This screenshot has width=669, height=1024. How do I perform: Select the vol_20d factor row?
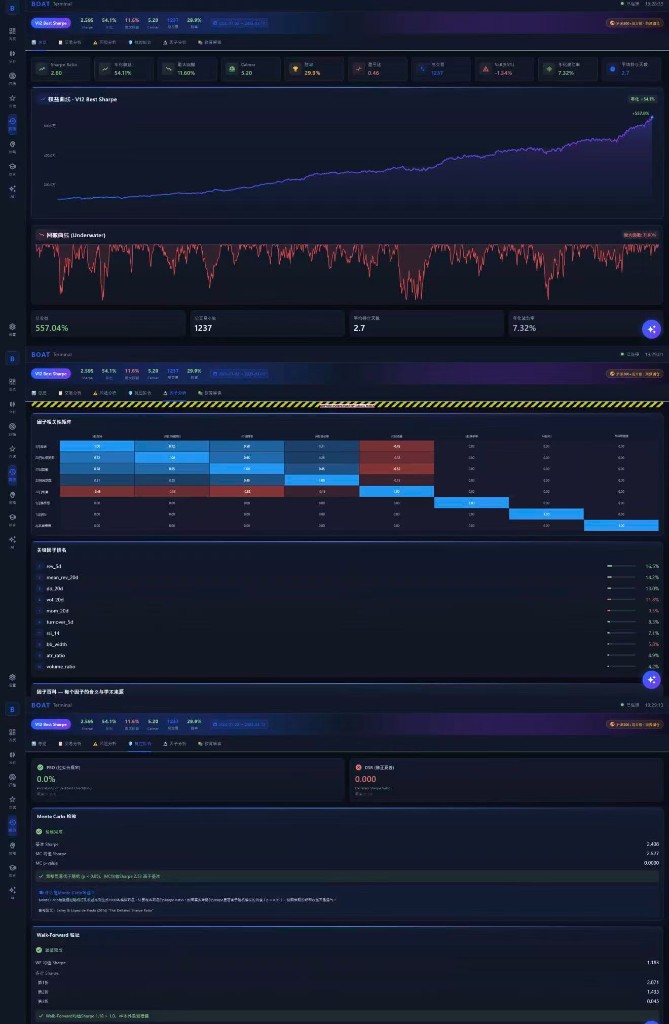point(347,600)
